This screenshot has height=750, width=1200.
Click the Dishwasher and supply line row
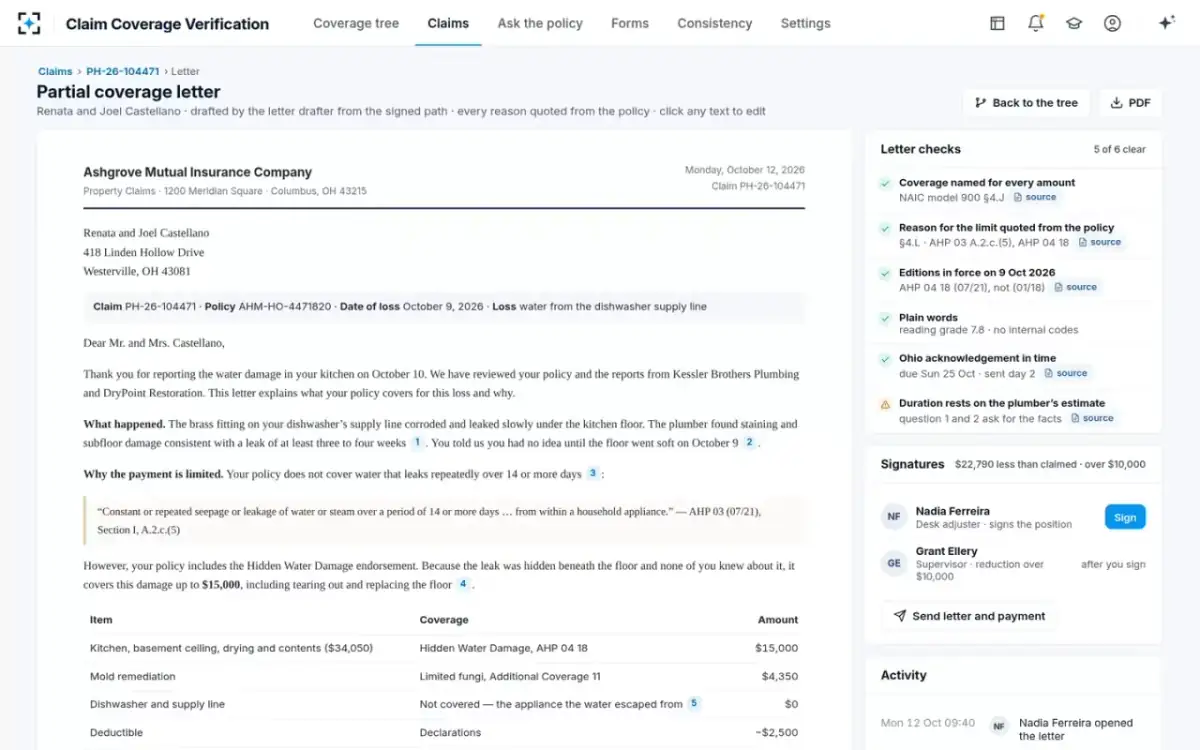[x=444, y=704]
